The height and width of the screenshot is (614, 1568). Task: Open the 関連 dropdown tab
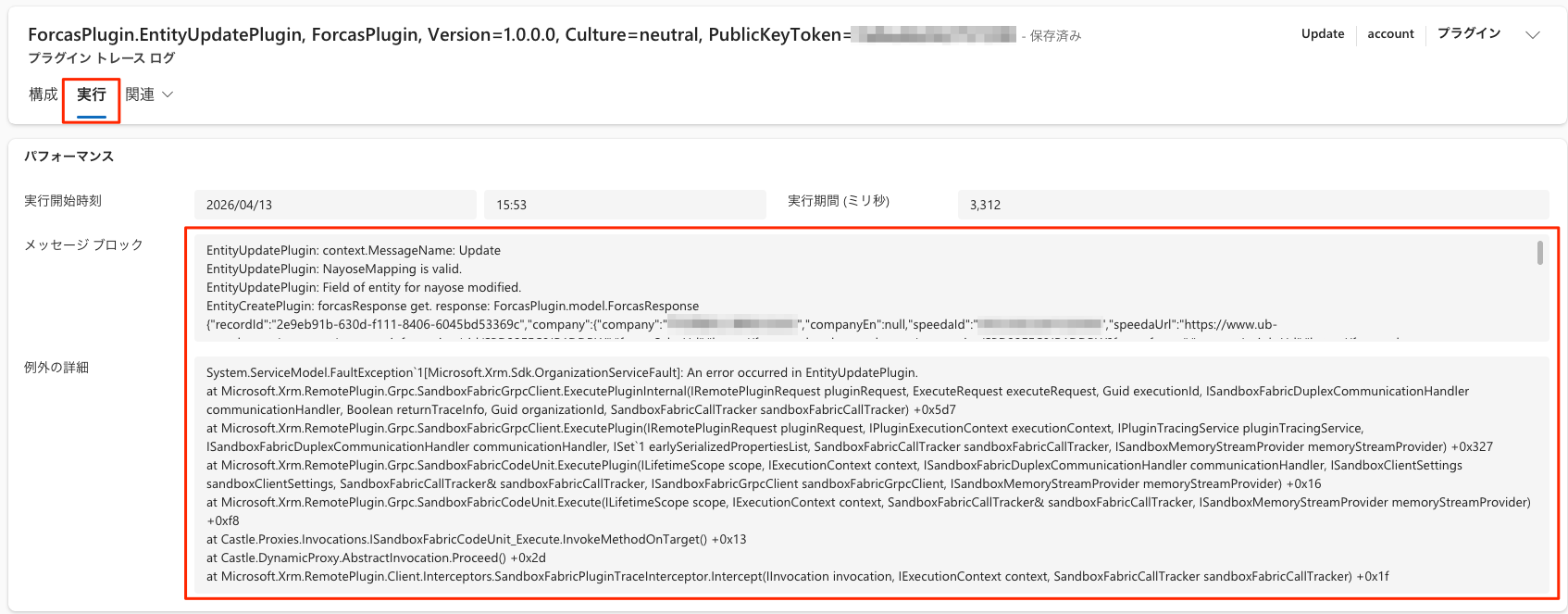141,94
